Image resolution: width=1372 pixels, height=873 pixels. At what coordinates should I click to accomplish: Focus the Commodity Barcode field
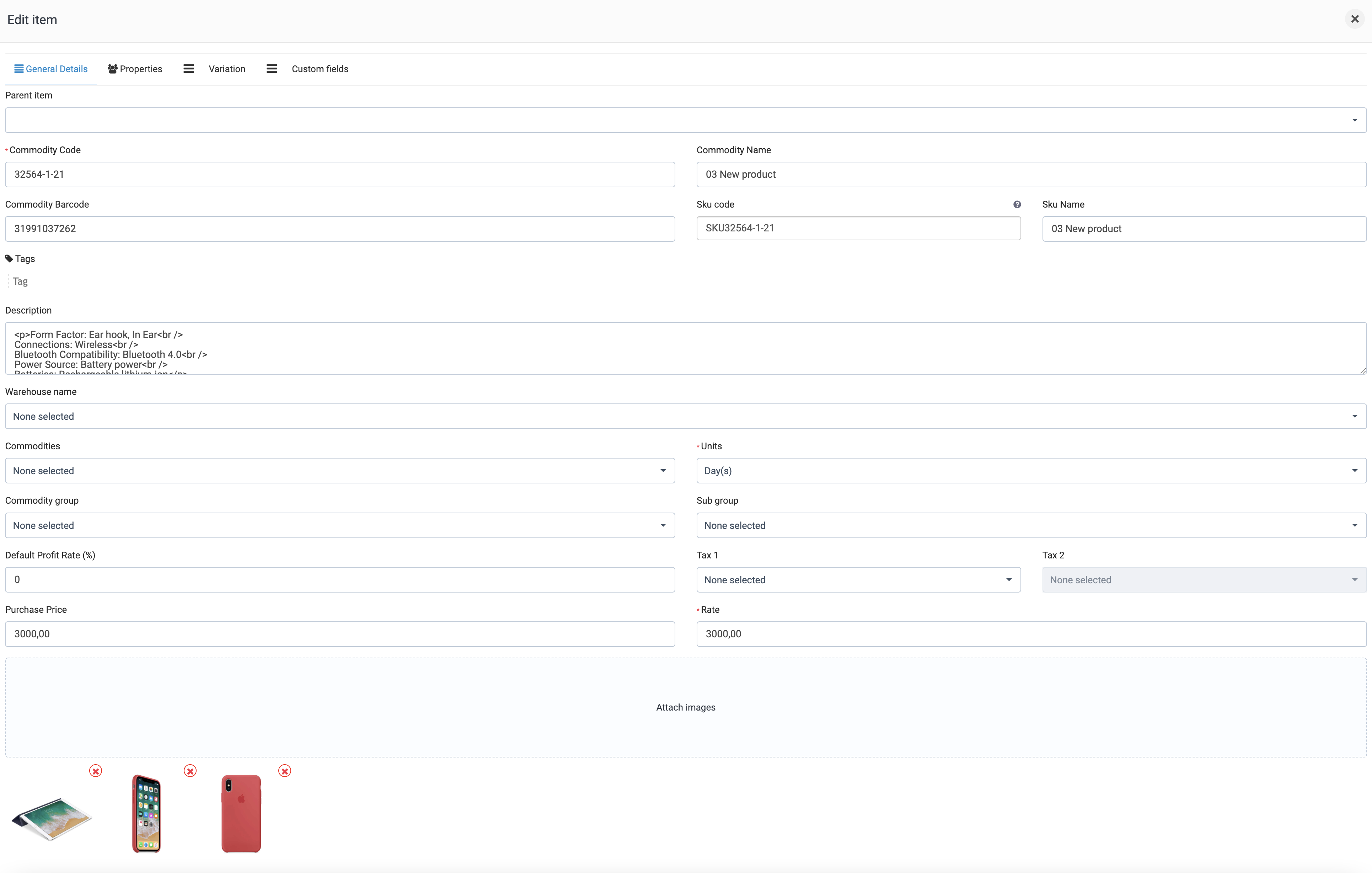click(340, 229)
